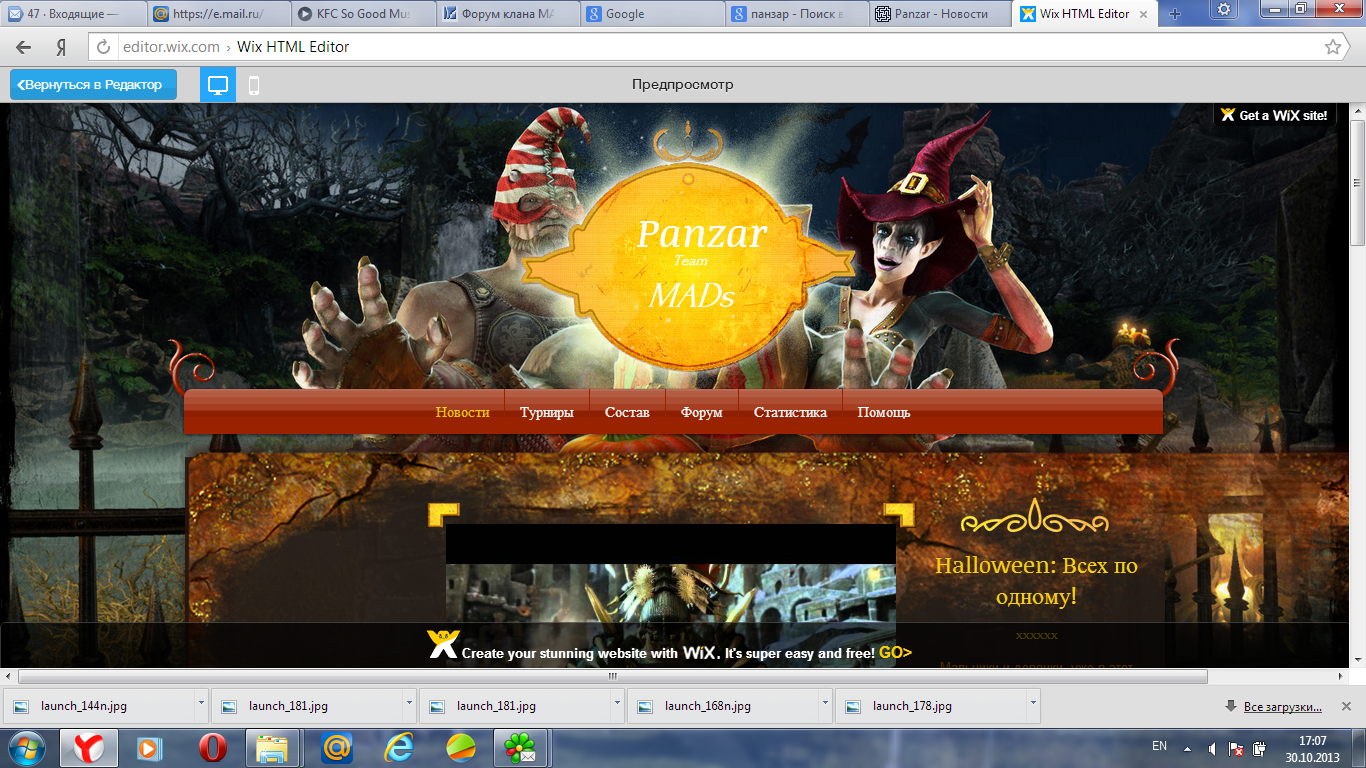Switch to 'Форум клана' tab
Viewport: 1366px width, 768px height.
tap(508, 14)
